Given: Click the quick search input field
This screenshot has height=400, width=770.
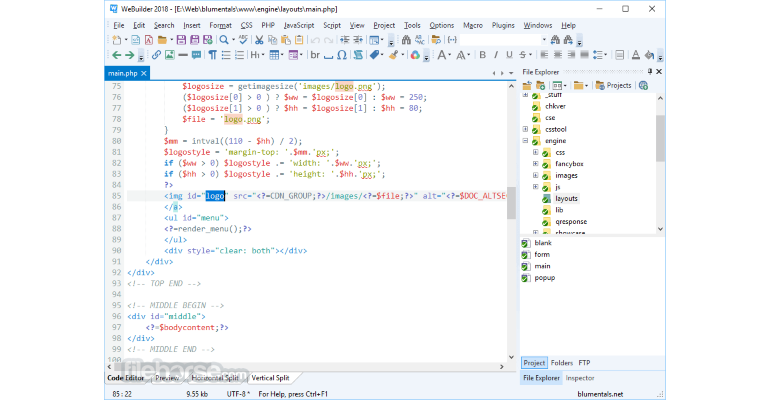Looking at the screenshot, I should (x=500, y=40).
